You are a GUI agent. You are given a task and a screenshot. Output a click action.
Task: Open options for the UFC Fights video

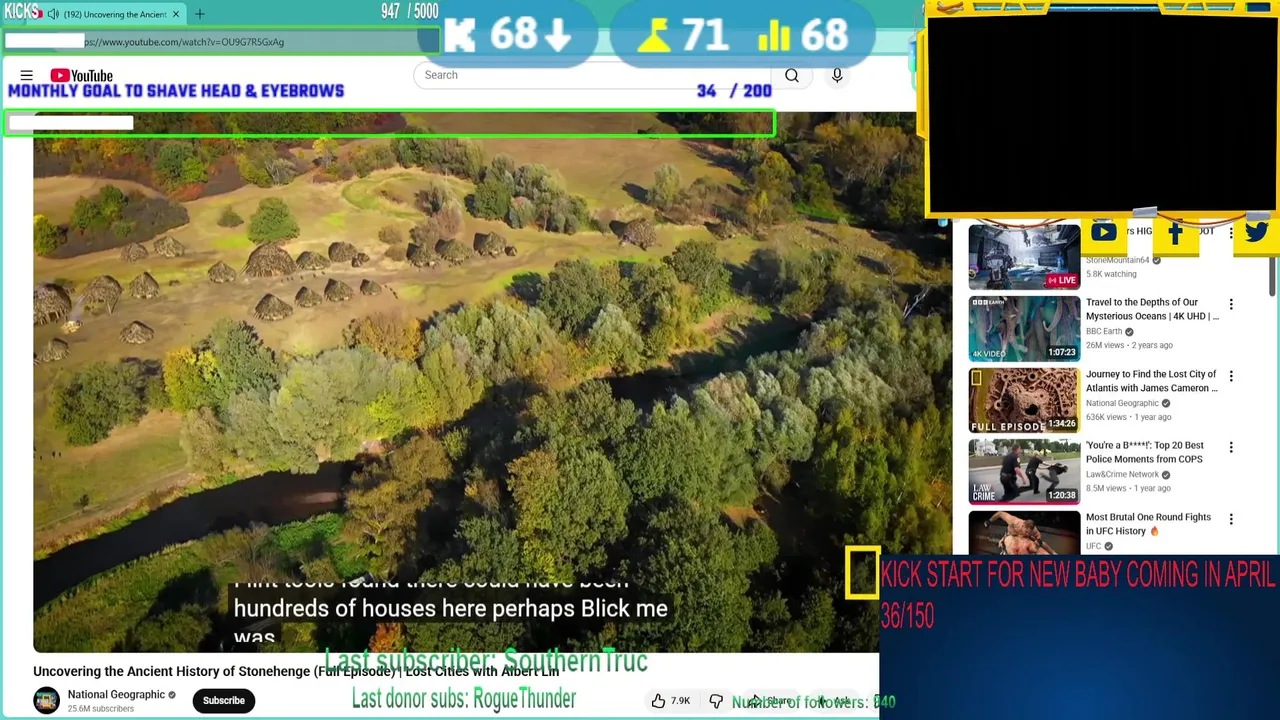1231,519
